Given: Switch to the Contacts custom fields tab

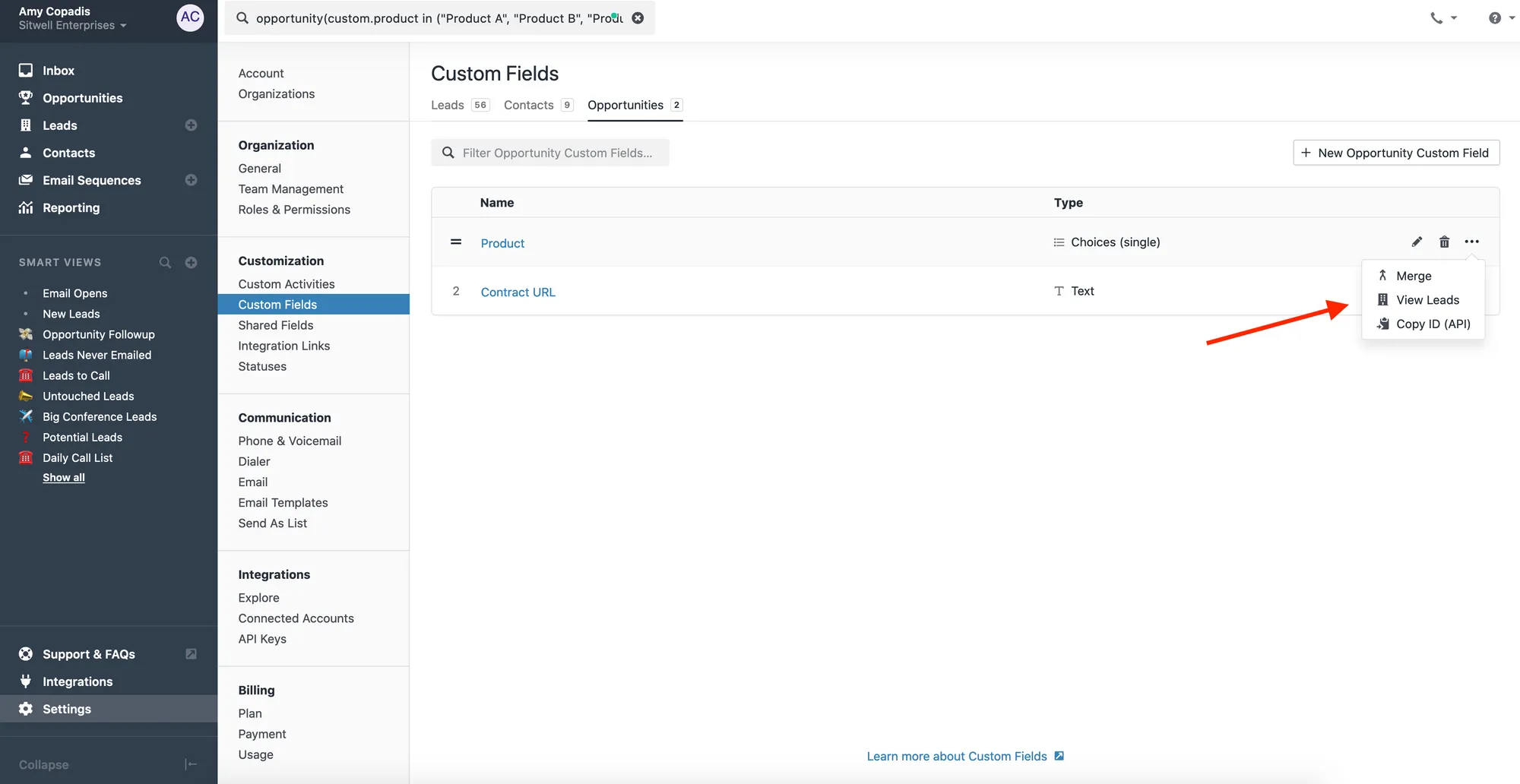Looking at the screenshot, I should [529, 105].
